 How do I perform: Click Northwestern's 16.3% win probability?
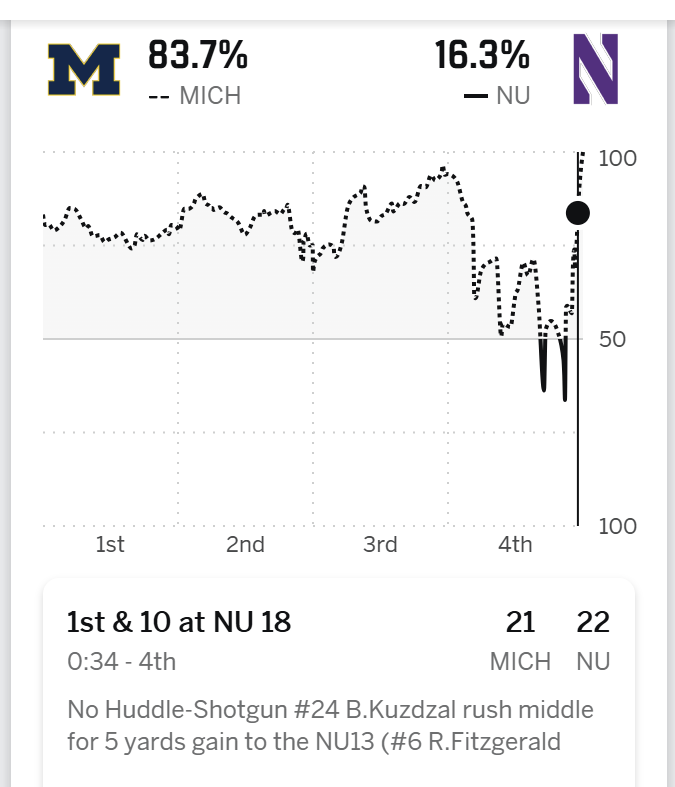coord(482,56)
